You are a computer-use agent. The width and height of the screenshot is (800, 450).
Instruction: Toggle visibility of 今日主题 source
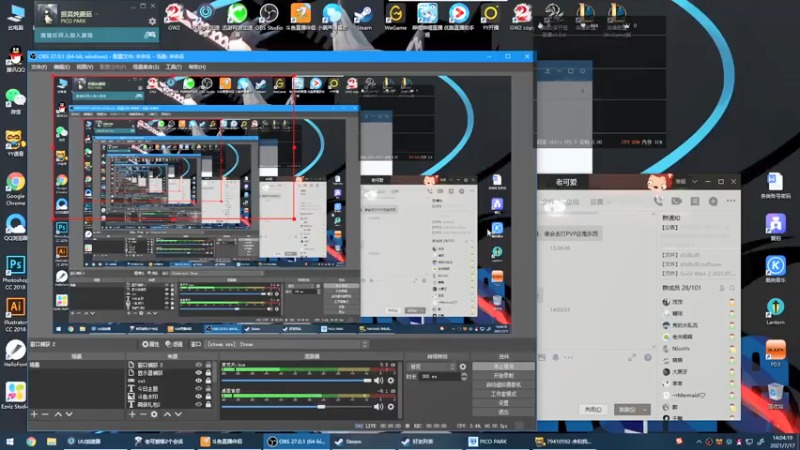click(x=198, y=388)
